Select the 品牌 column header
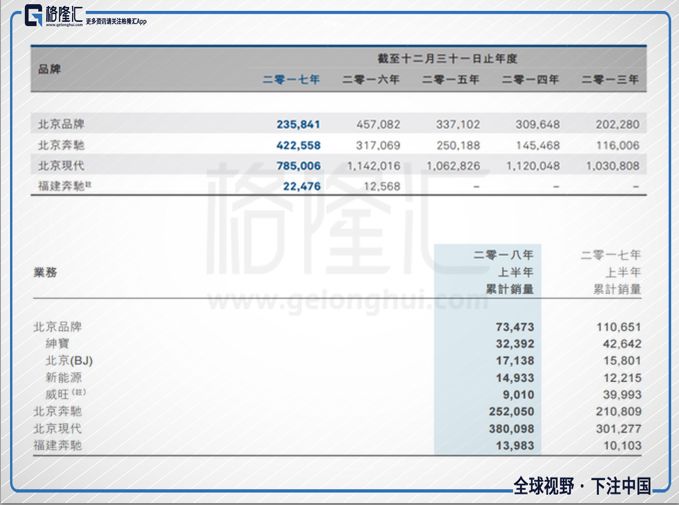Viewport: 679px width, 505px height. point(49,69)
